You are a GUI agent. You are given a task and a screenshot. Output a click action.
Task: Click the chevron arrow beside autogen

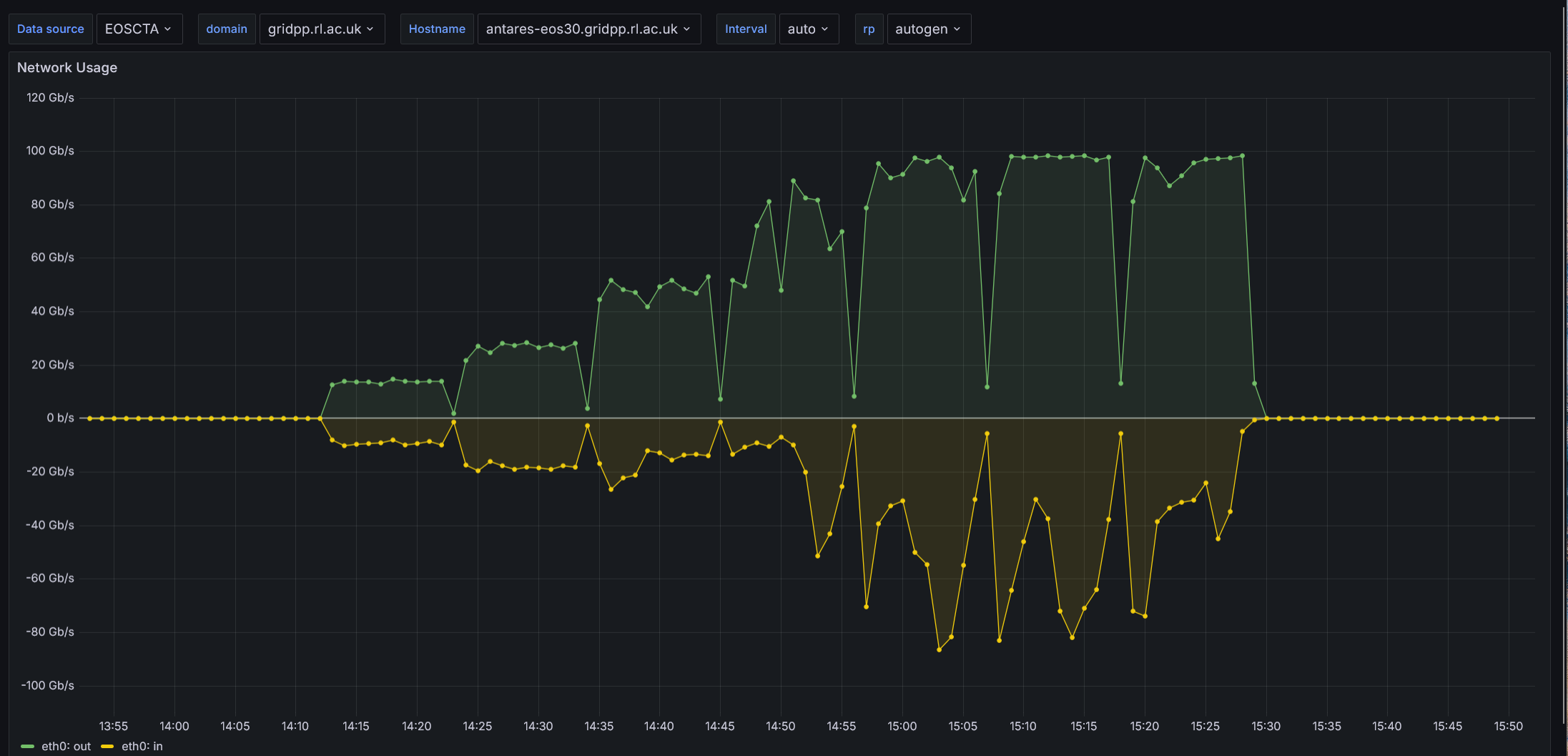coord(957,29)
